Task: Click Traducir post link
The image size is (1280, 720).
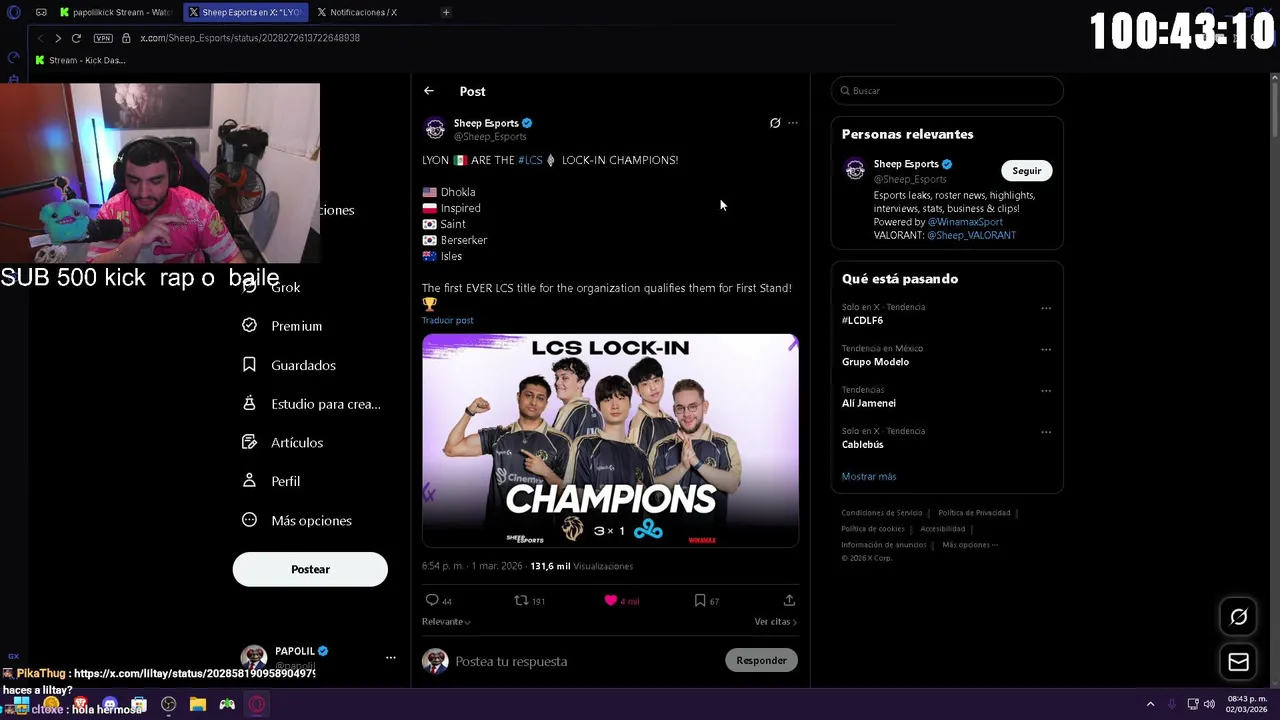Action: (447, 320)
